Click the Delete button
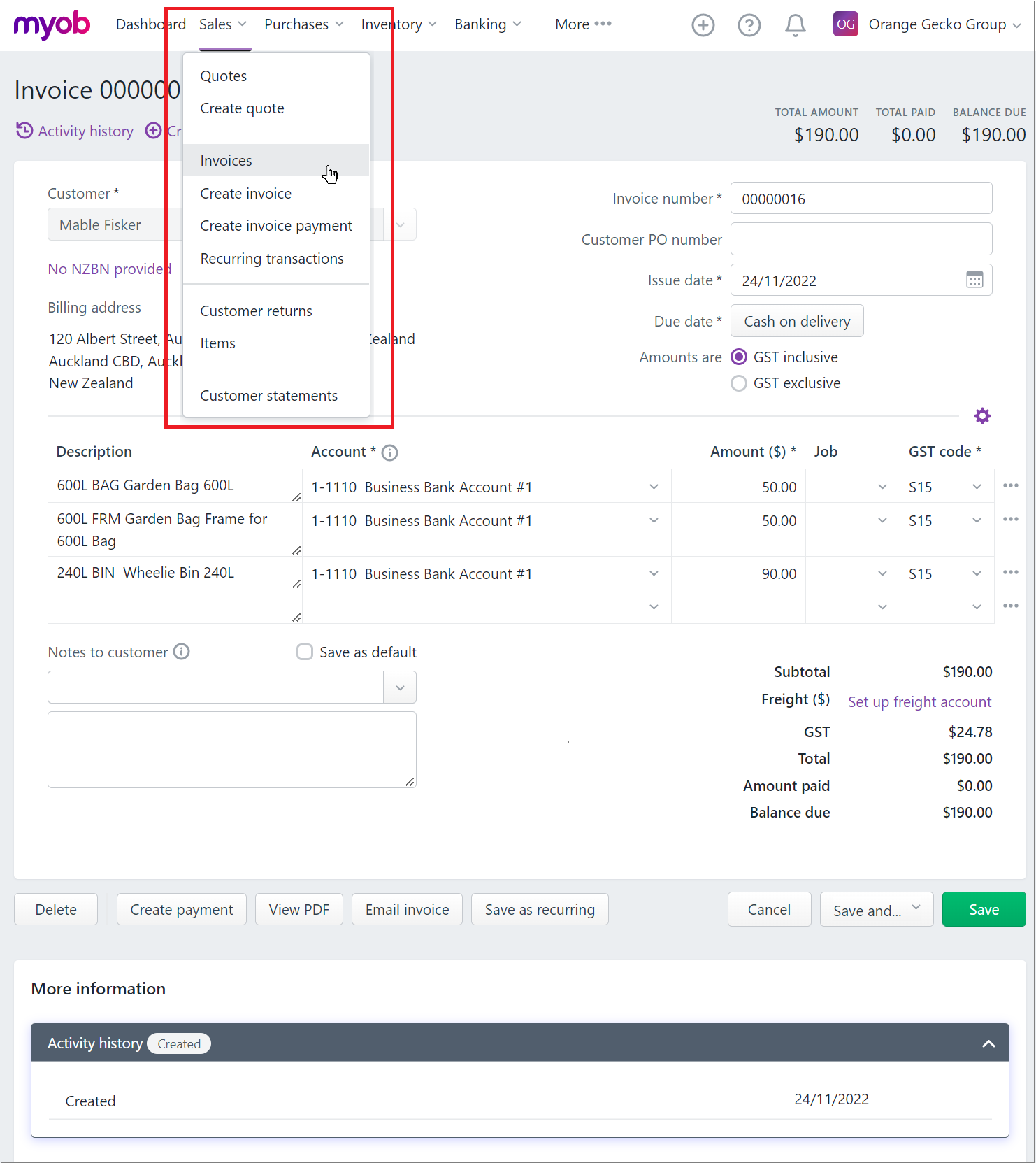1036x1163 pixels. (x=56, y=909)
